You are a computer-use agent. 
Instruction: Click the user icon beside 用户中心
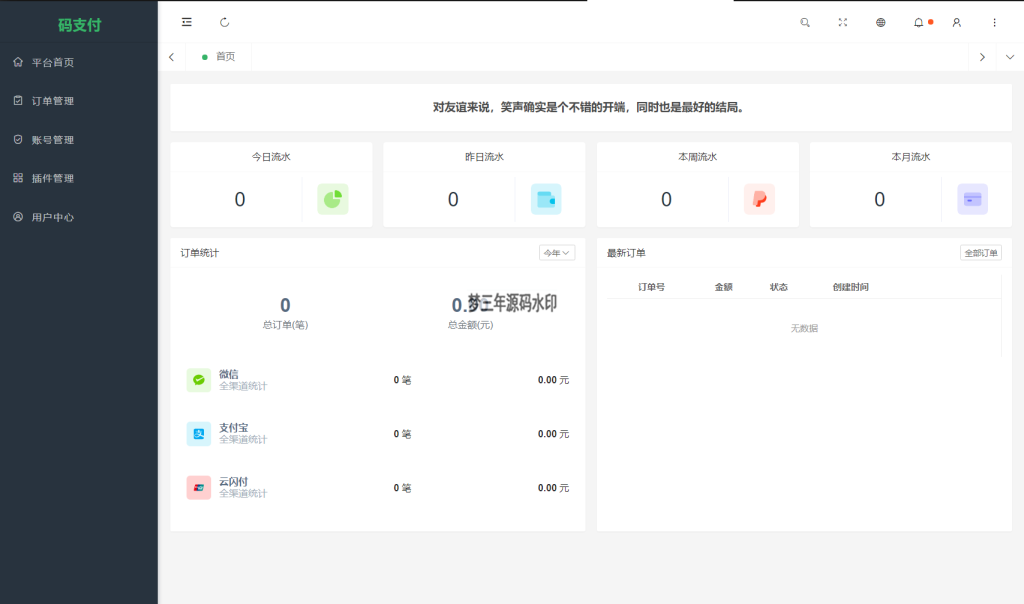tap(18, 217)
